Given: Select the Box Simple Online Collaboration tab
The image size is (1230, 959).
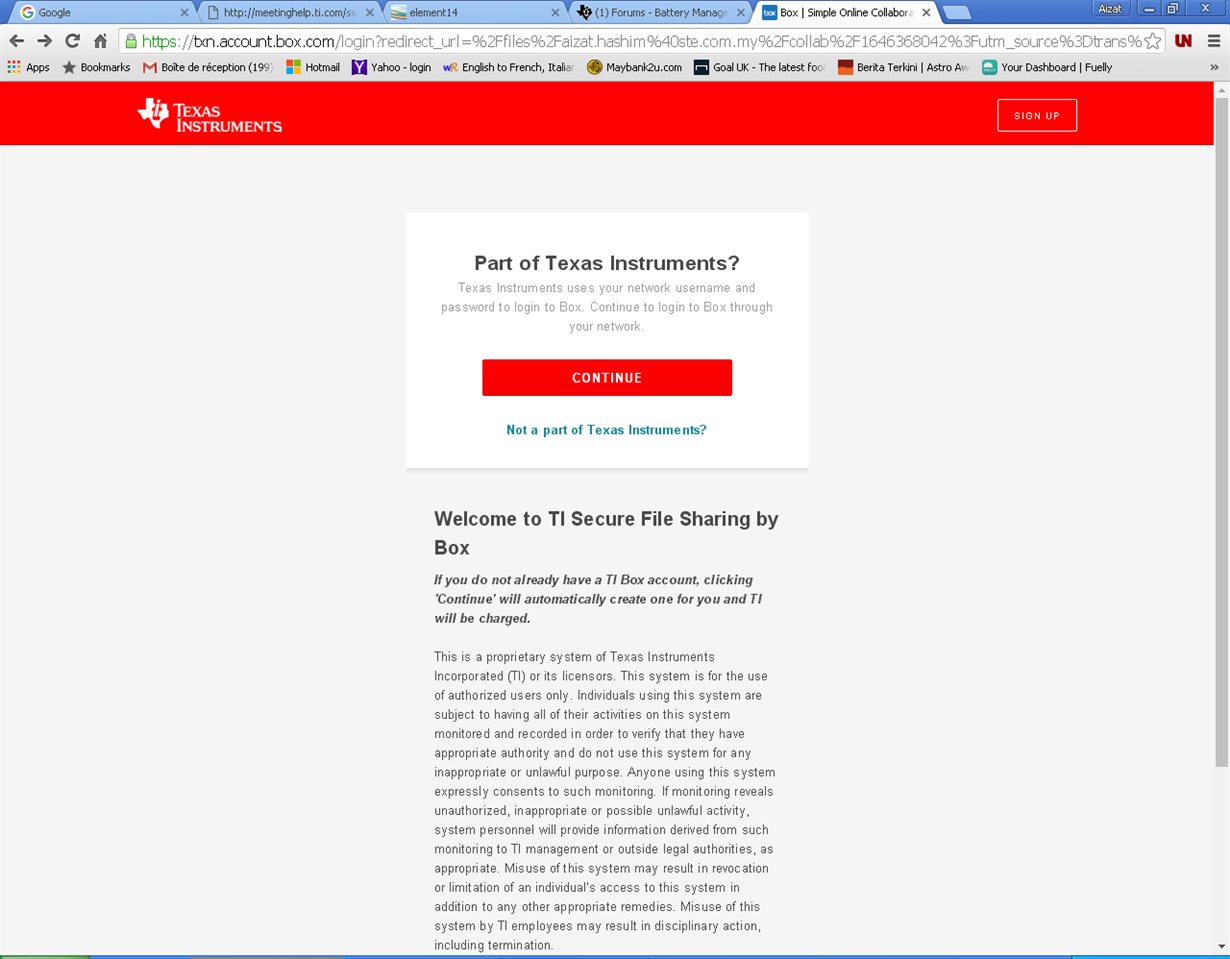Looking at the screenshot, I should point(848,13).
